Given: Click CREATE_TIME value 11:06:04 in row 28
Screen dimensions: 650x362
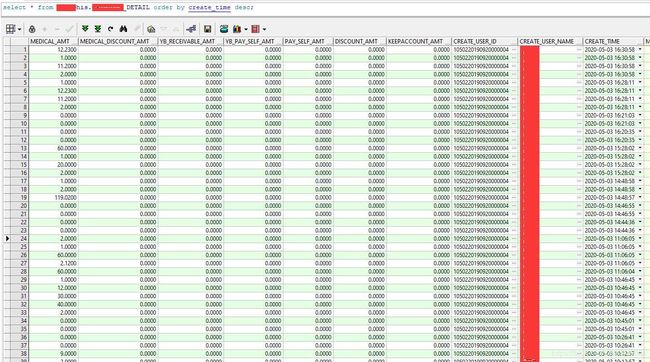Looking at the screenshot, I should click(610, 272).
